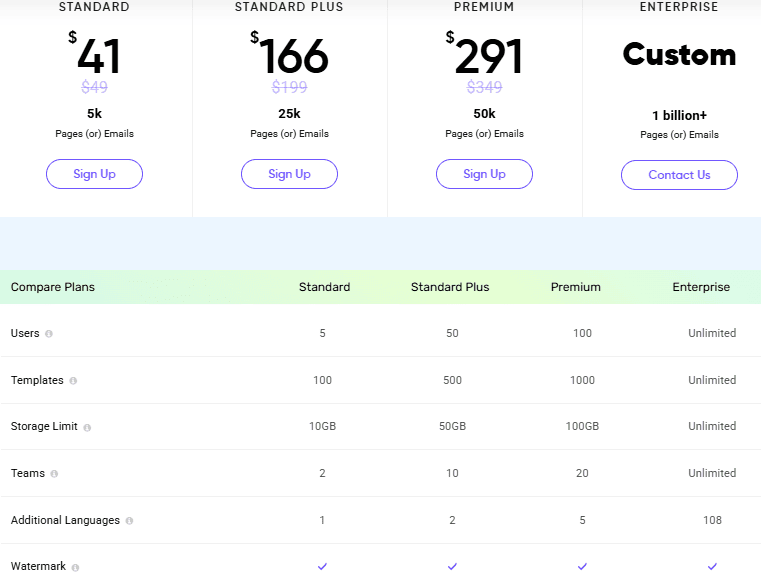This screenshot has width=761, height=576.
Task: Select the Enterprise column header
Action: 700,287
